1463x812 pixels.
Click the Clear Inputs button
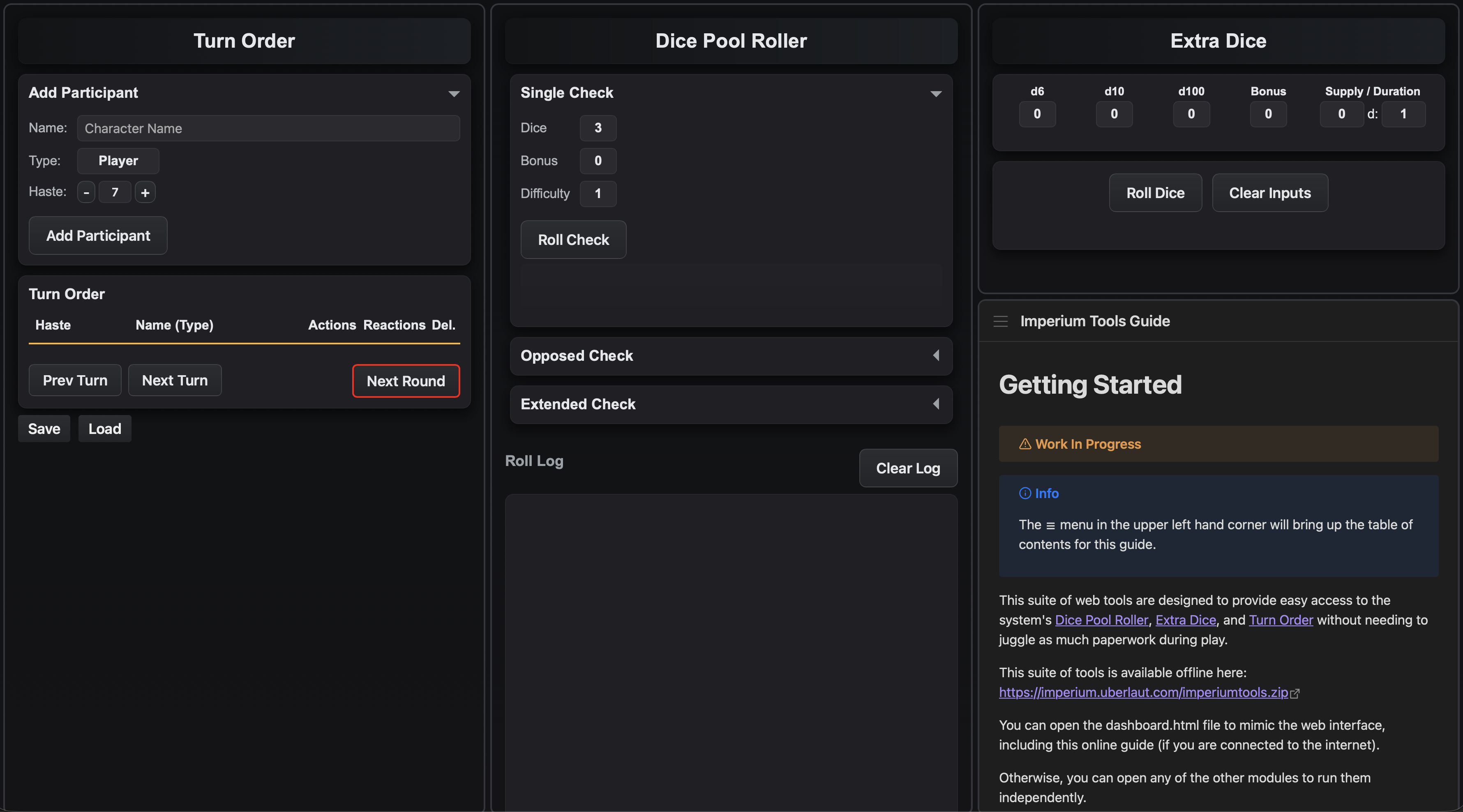coord(1269,193)
